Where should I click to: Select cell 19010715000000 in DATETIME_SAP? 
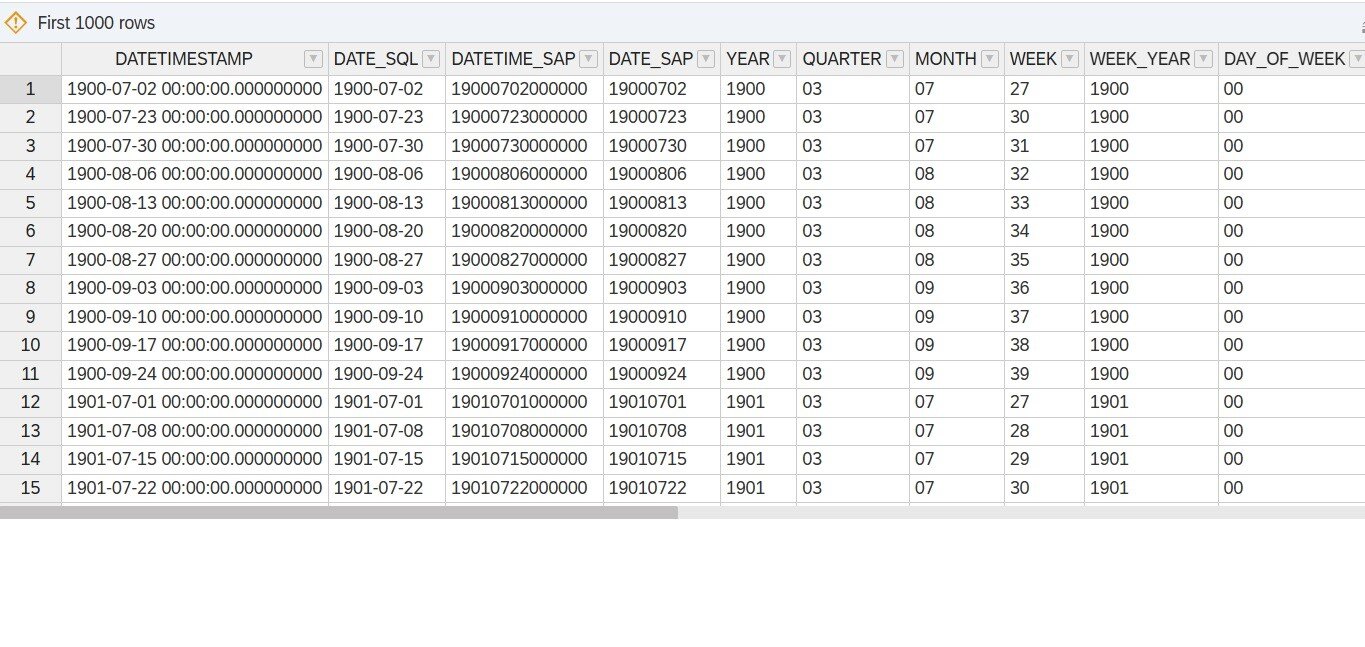524,459
